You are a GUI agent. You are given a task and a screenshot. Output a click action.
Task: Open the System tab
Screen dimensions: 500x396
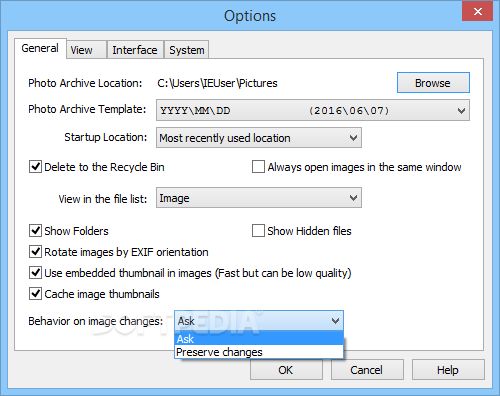pyautogui.click(x=187, y=50)
